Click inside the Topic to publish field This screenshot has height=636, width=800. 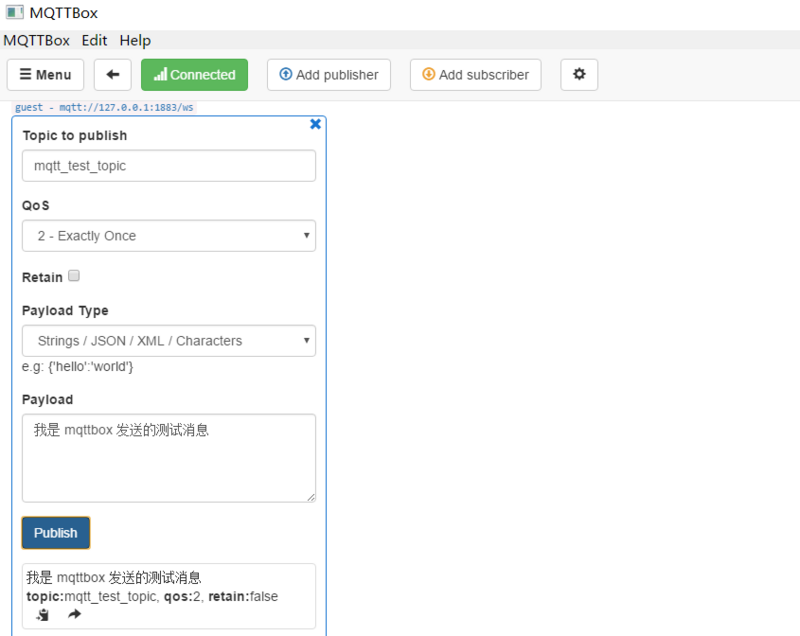point(168,166)
